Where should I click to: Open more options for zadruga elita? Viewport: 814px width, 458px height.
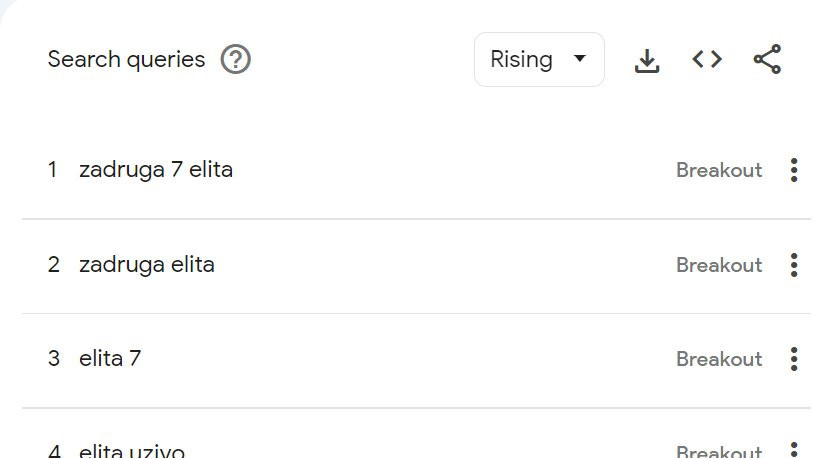coord(794,265)
